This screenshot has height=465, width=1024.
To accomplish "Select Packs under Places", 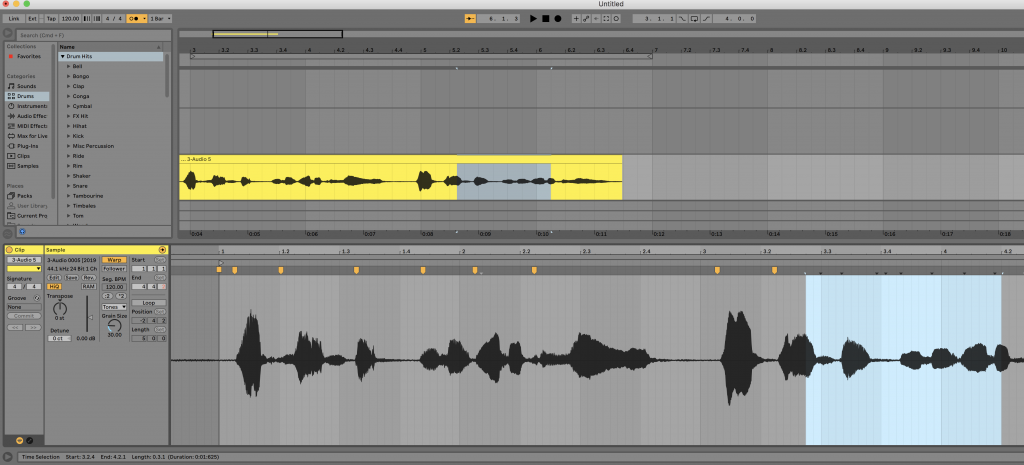I will click(25, 196).
